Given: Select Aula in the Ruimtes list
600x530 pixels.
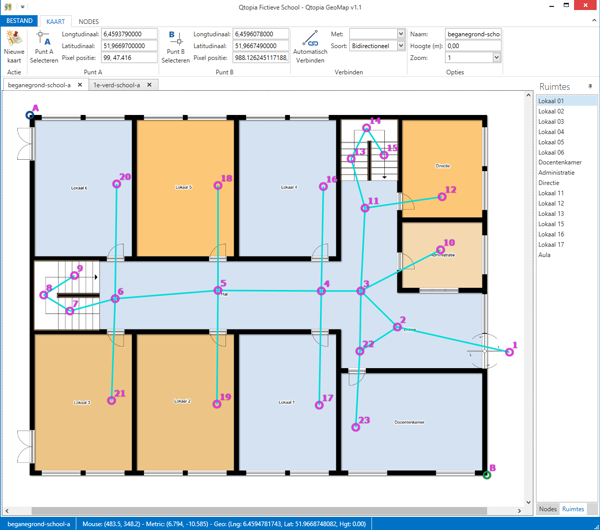Looking at the screenshot, I should click(545, 254).
